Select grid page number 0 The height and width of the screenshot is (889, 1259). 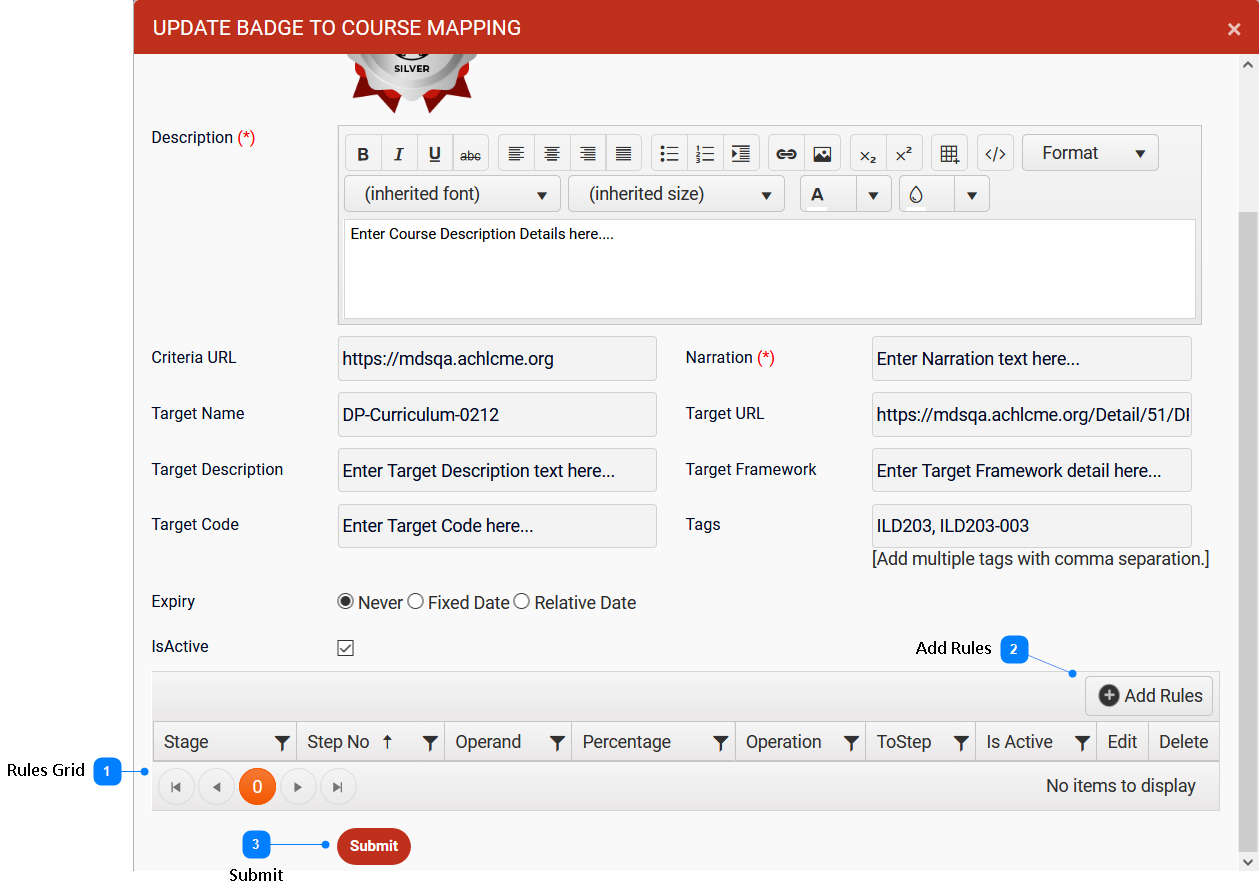pos(257,787)
